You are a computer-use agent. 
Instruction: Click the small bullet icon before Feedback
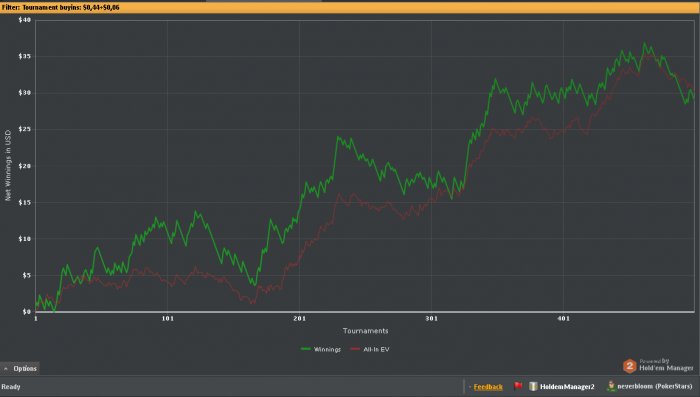[470, 387]
